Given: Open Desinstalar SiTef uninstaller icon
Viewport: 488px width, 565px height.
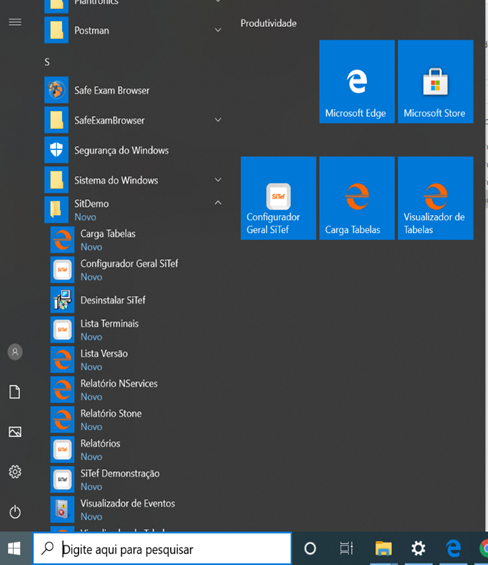Looking at the screenshot, I should coord(62,300).
